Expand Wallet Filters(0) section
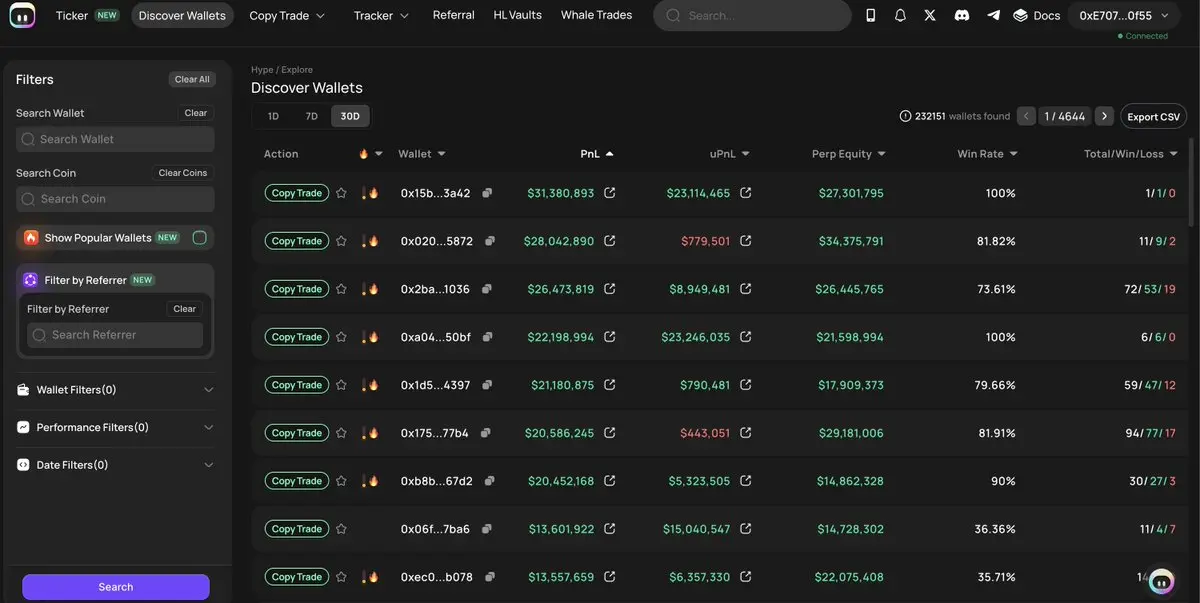Viewport: 1200px width, 603px height. (x=116, y=390)
